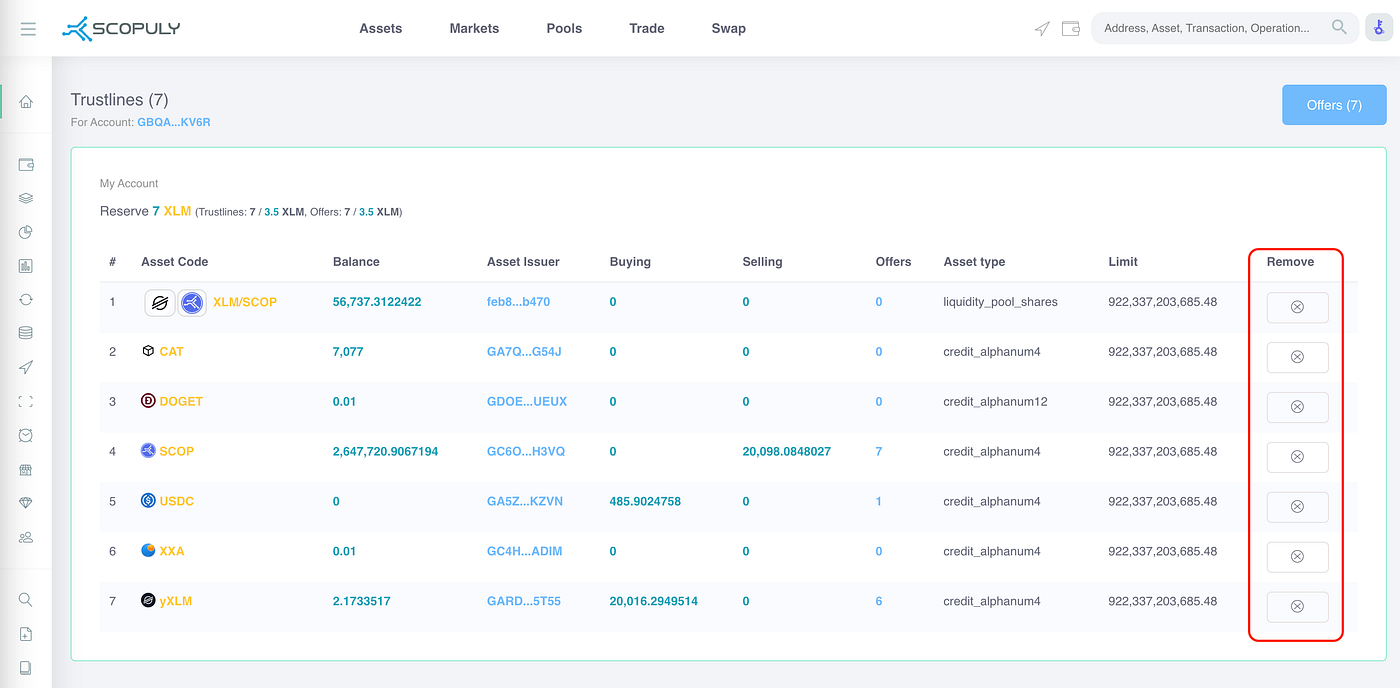Click the search magnifier in header
Screen dimensions: 1400x688
pyautogui.click(x=1339, y=28)
